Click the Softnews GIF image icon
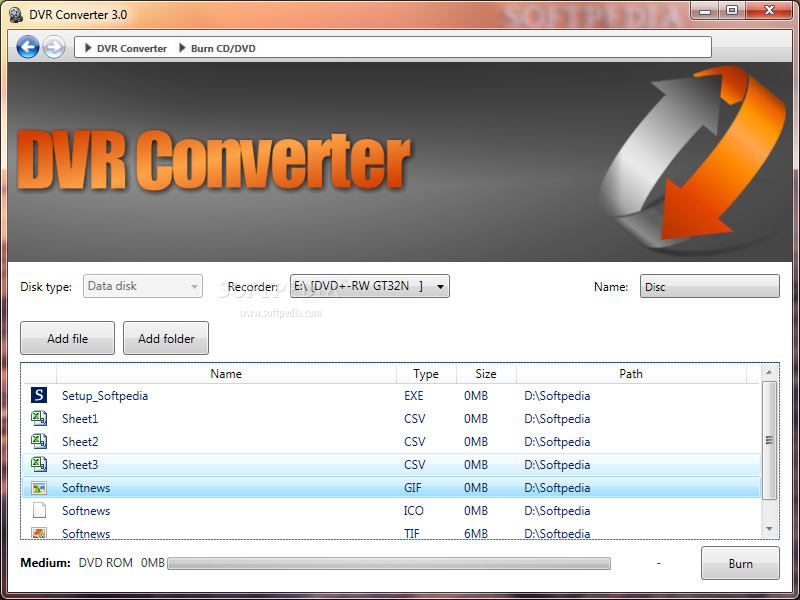The height and width of the screenshot is (600, 800). 39,488
